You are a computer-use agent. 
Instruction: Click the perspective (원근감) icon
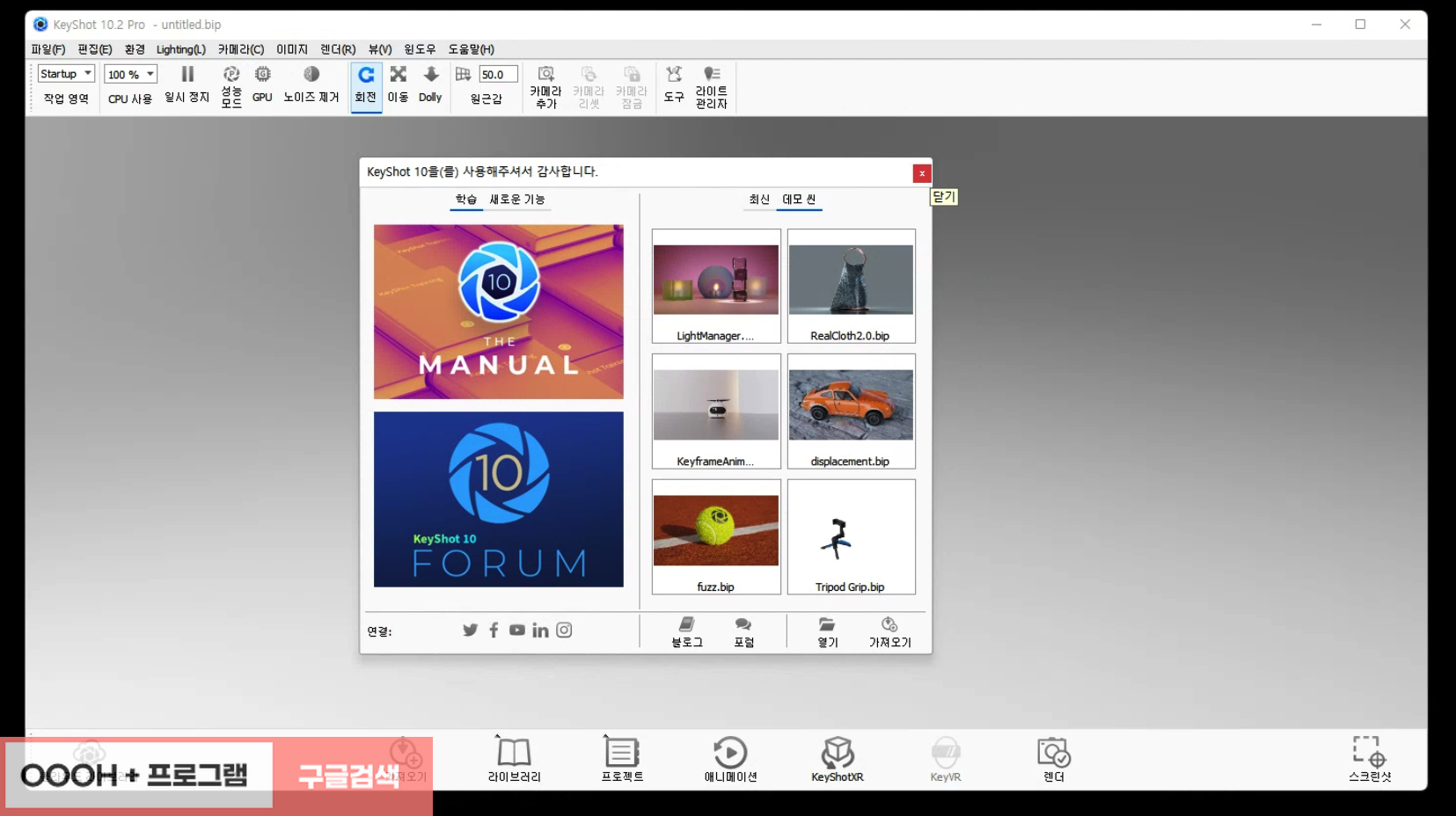point(463,75)
